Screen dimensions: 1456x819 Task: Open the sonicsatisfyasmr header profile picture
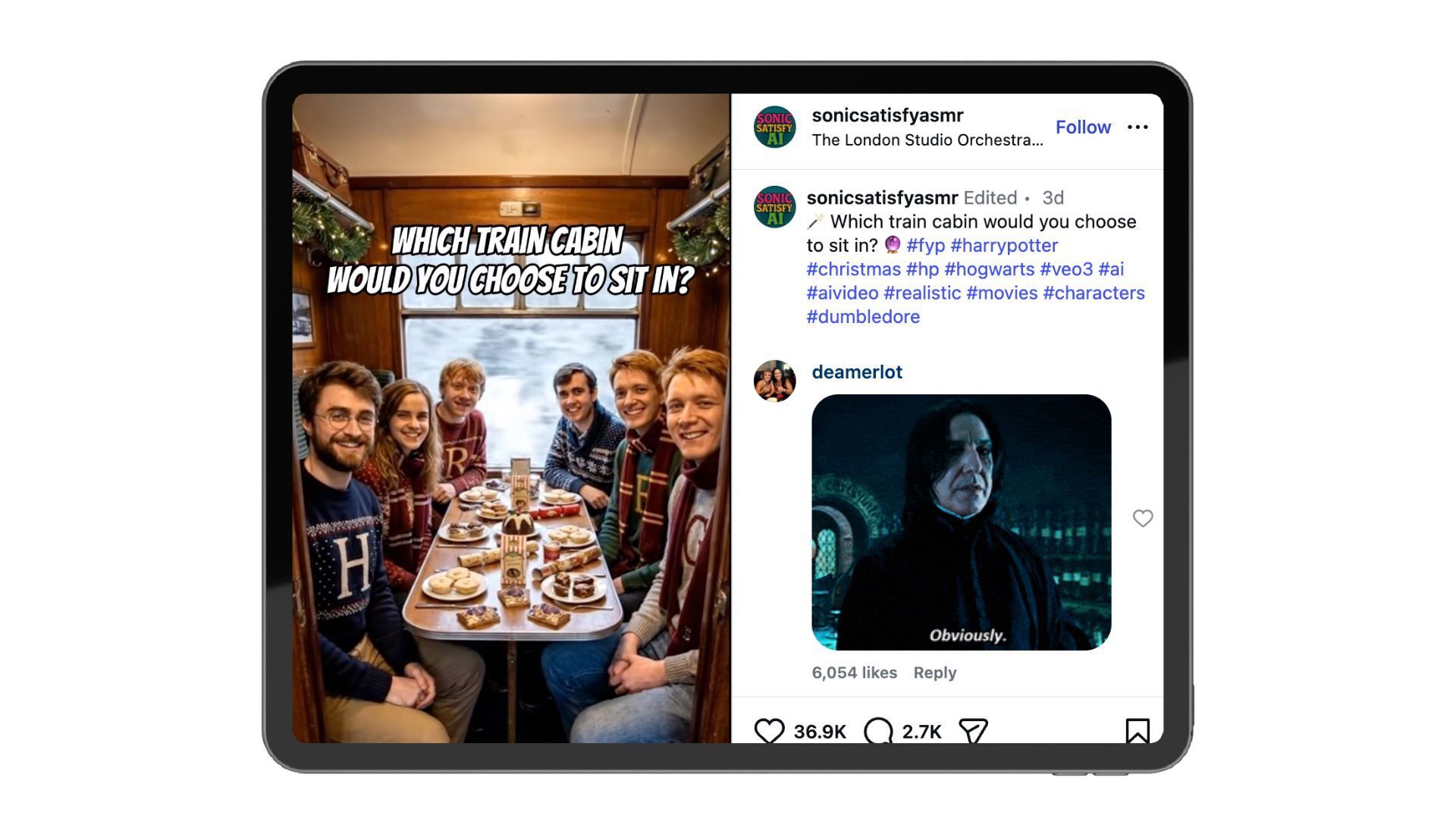774,127
